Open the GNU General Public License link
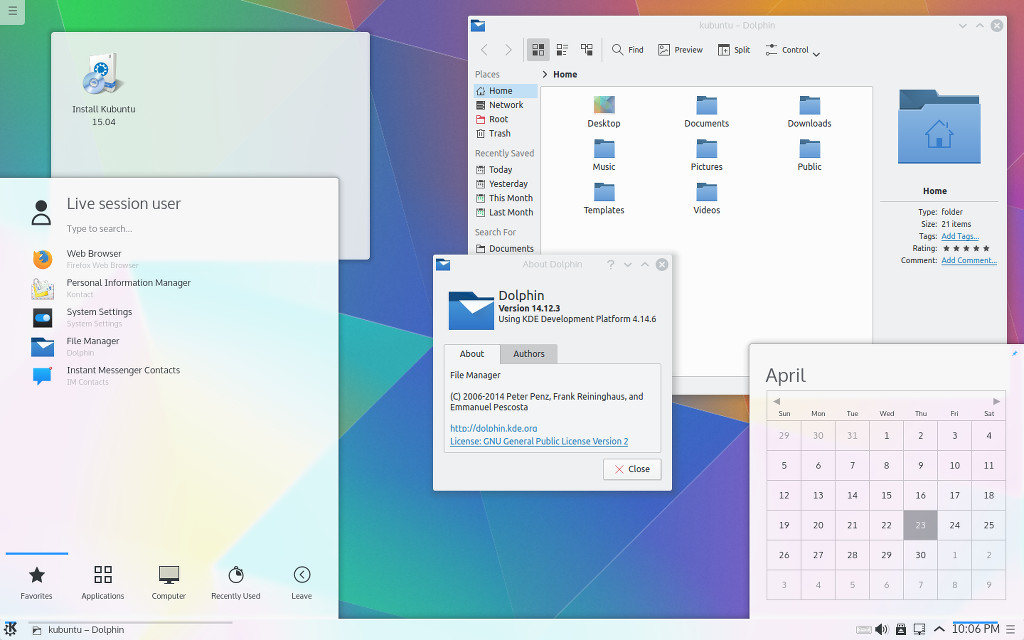1024x640 pixels. point(539,441)
